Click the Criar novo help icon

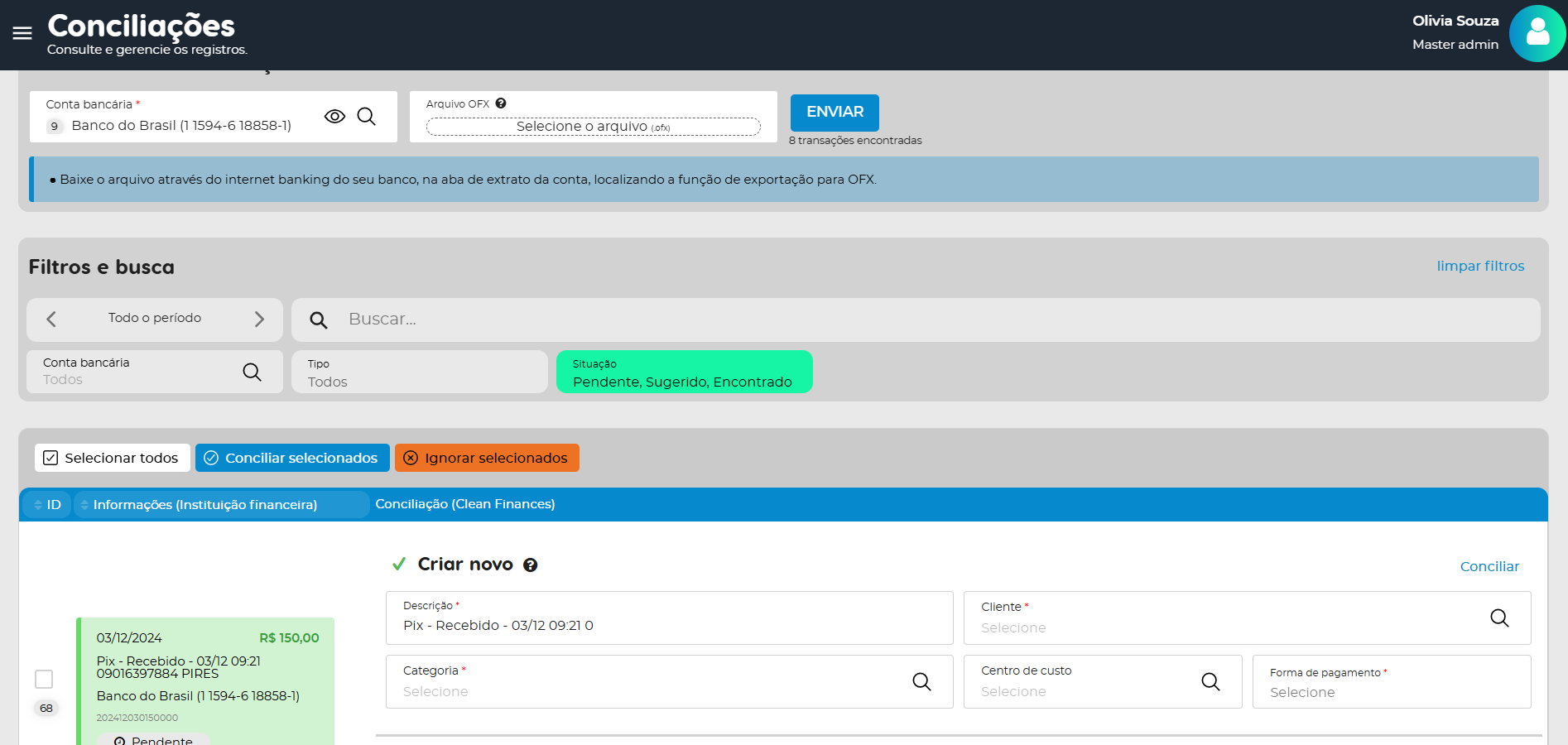coord(531,565)
